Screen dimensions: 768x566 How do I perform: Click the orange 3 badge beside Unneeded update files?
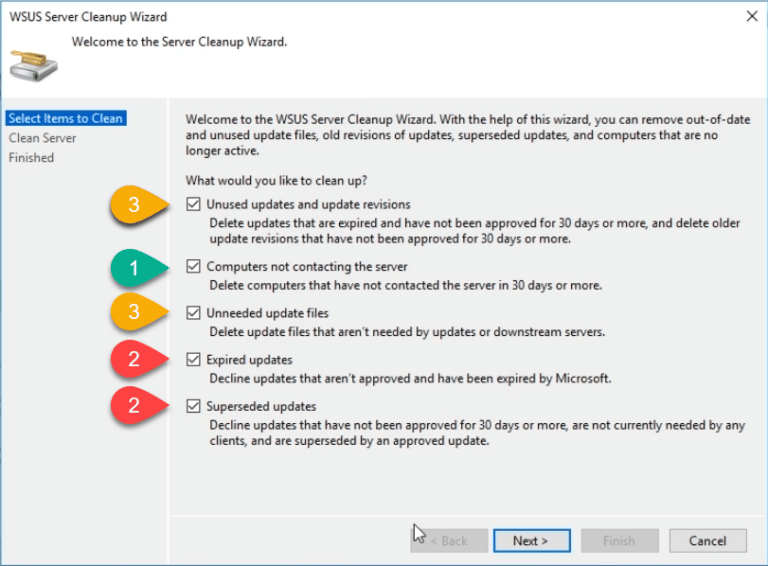134,313
